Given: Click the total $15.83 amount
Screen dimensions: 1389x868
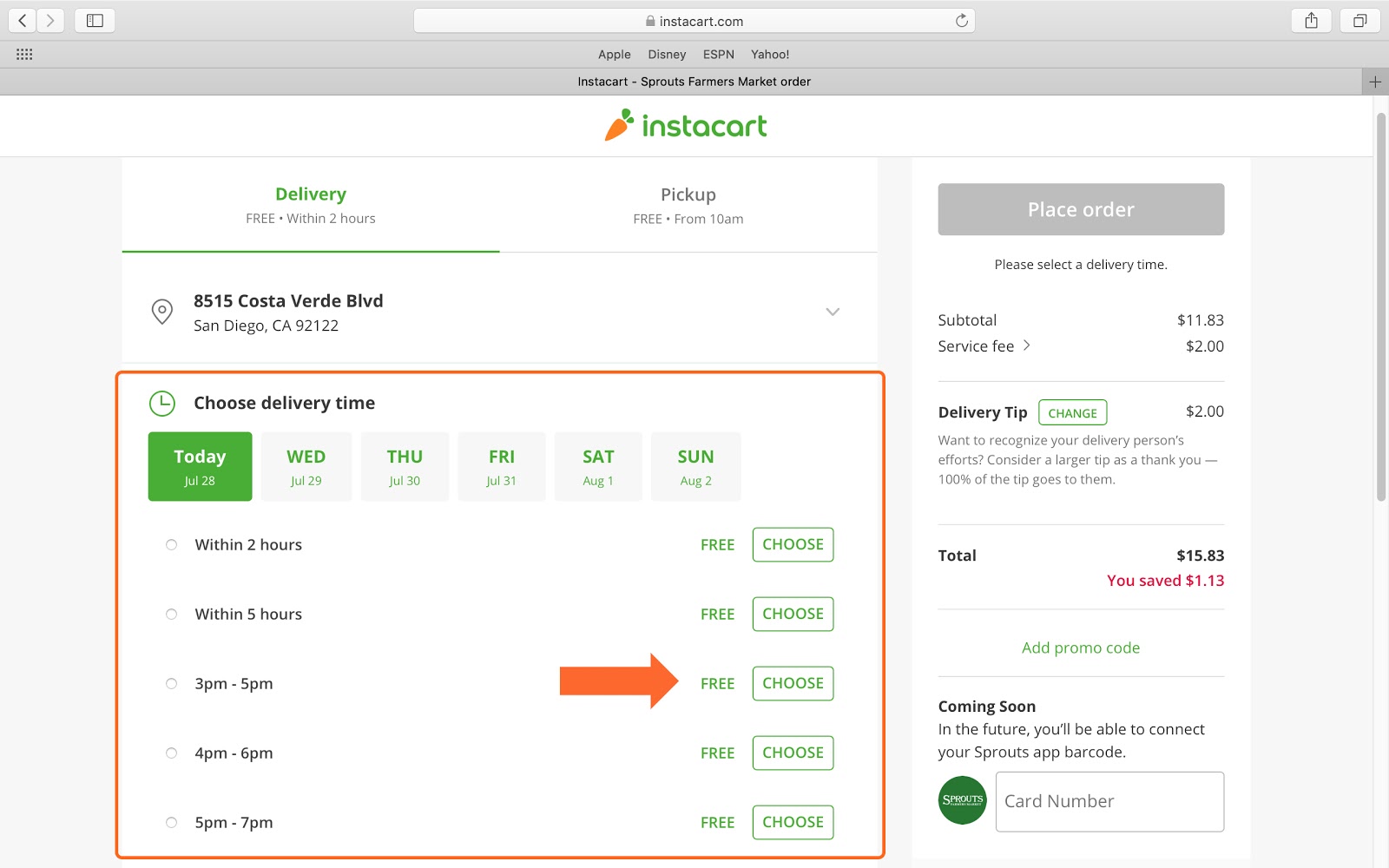Looking at the screenshot, I should click(x=1201, y=556).
